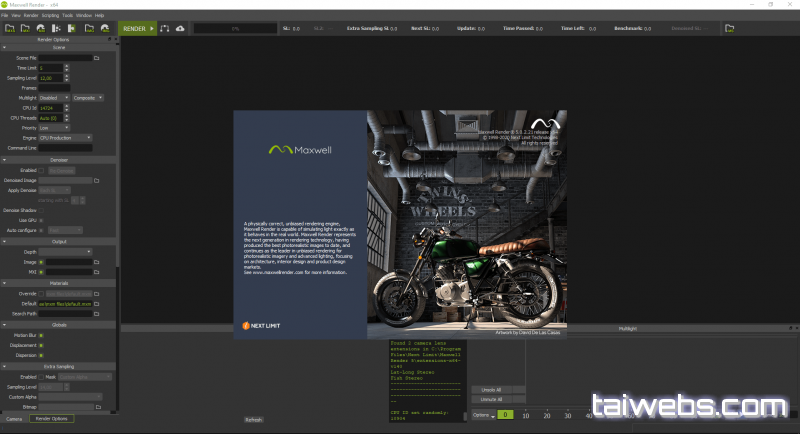This screenshot has width=800, height=434.
Task: Click the cloud render icon in toolbar
Action: 179,29
